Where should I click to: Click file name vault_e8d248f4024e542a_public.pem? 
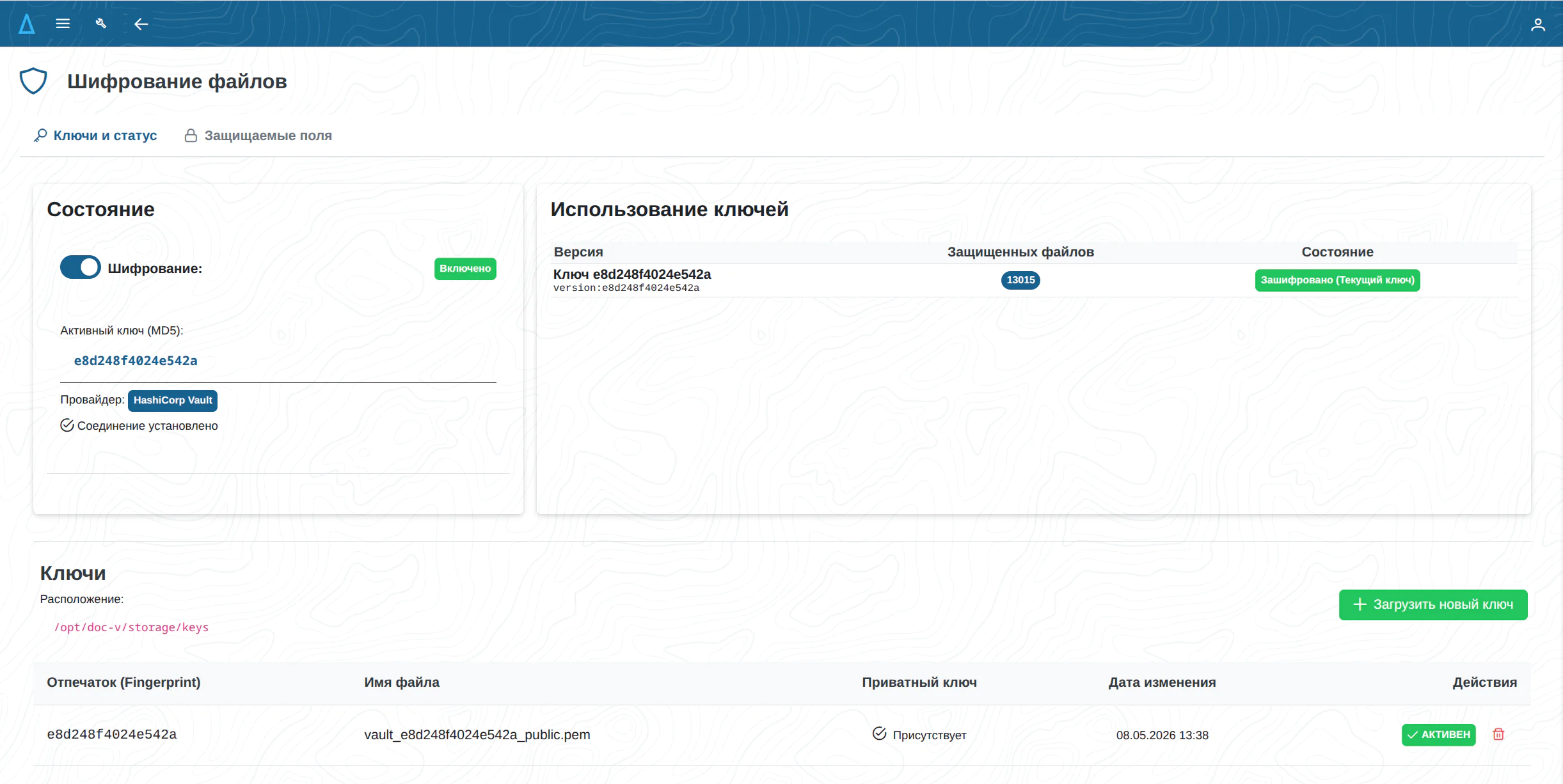pos(477,735)
